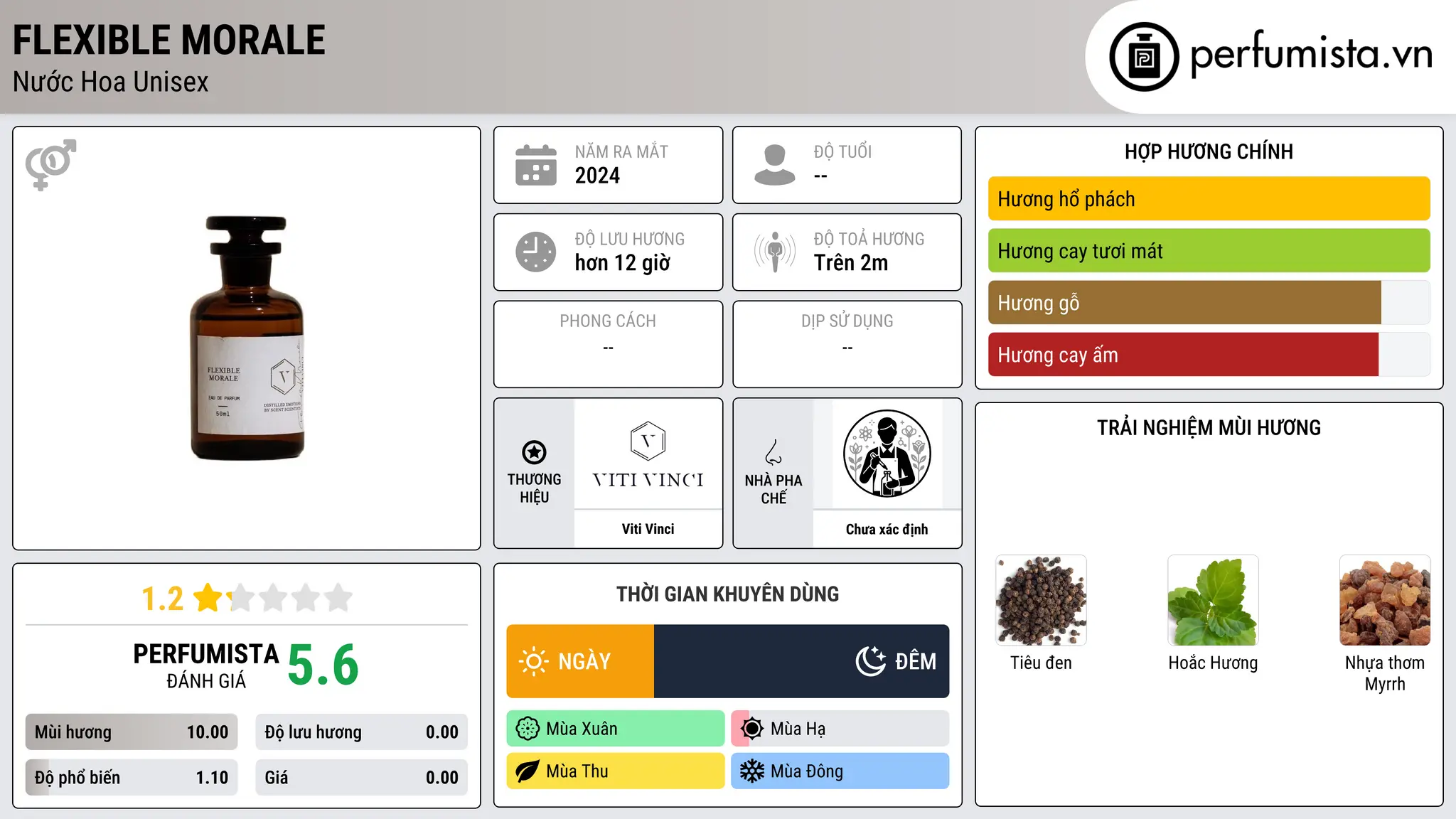
Task: Click the Mùa Đông season label
Action: coord(807,771)
